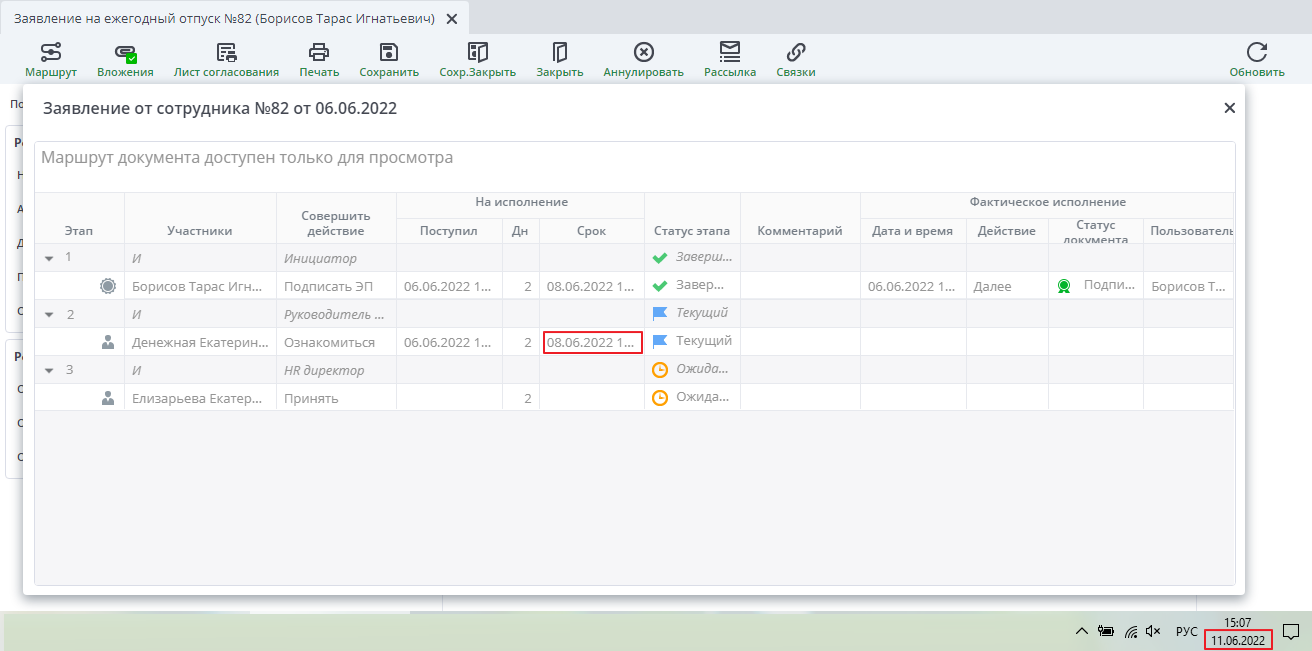Open Связи links icon
1312x651 pixels.
[796, 59]
